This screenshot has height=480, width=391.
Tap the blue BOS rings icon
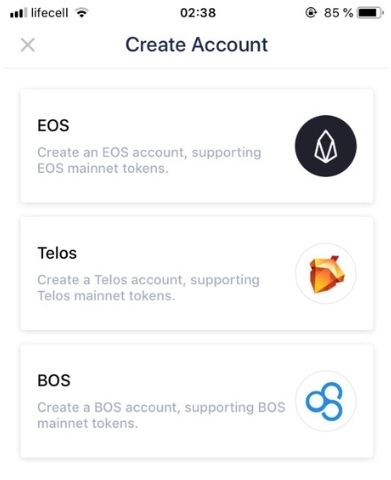coord(326,401)
